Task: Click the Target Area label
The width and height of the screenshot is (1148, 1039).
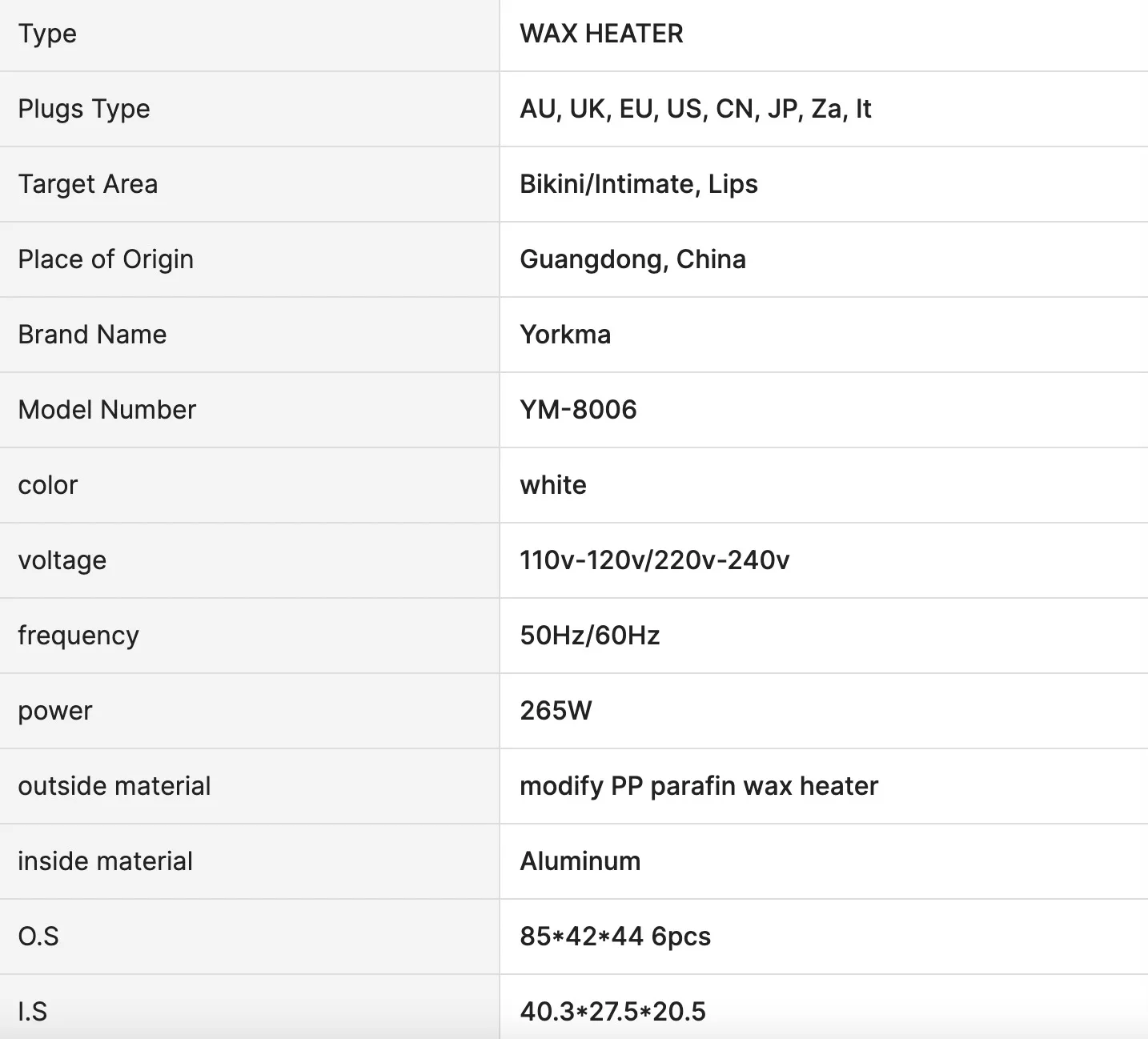Action: pos(88,184)
